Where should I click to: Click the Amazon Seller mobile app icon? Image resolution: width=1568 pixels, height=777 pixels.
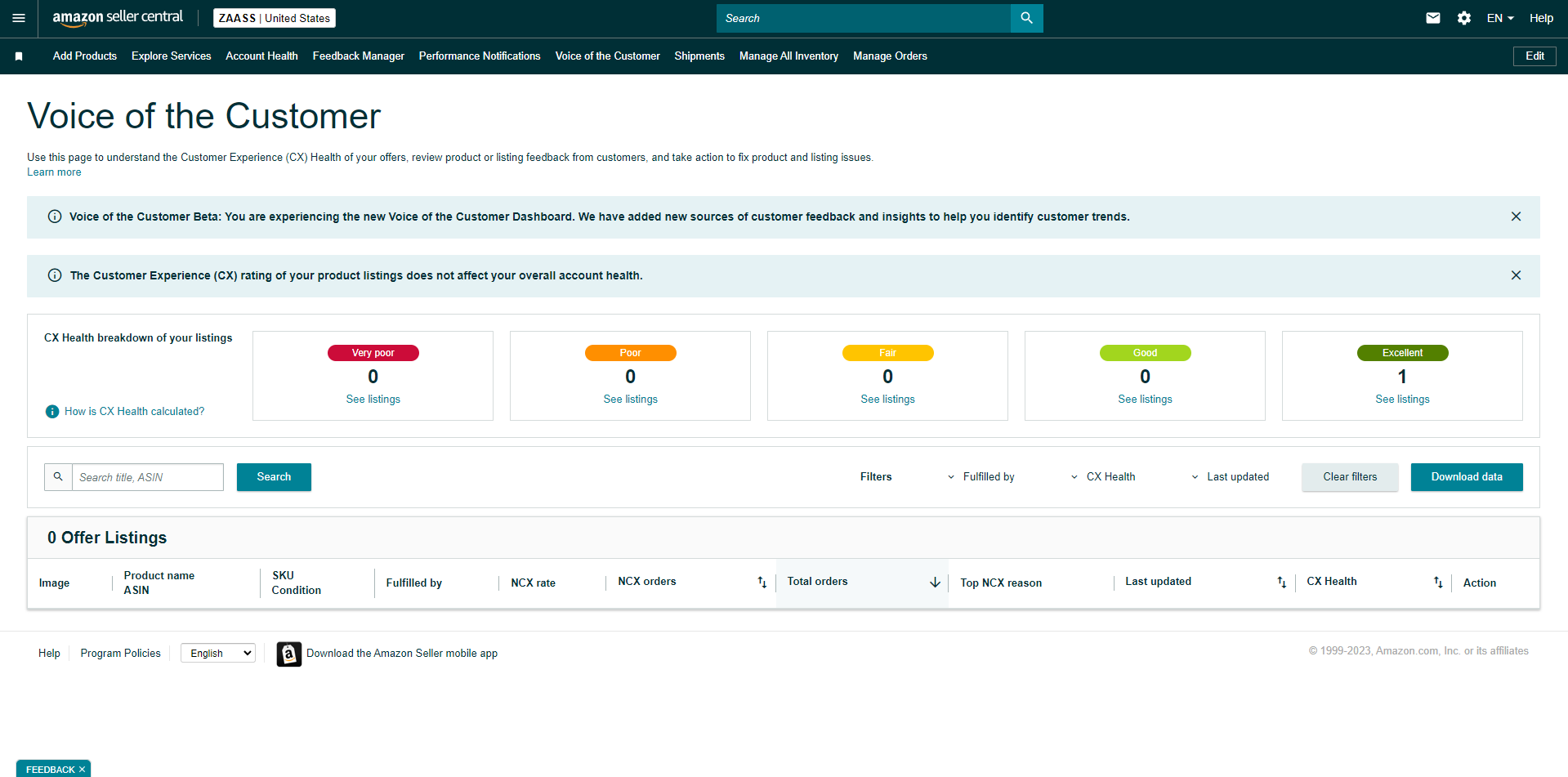pyautogui.click(x=288, y=654)
